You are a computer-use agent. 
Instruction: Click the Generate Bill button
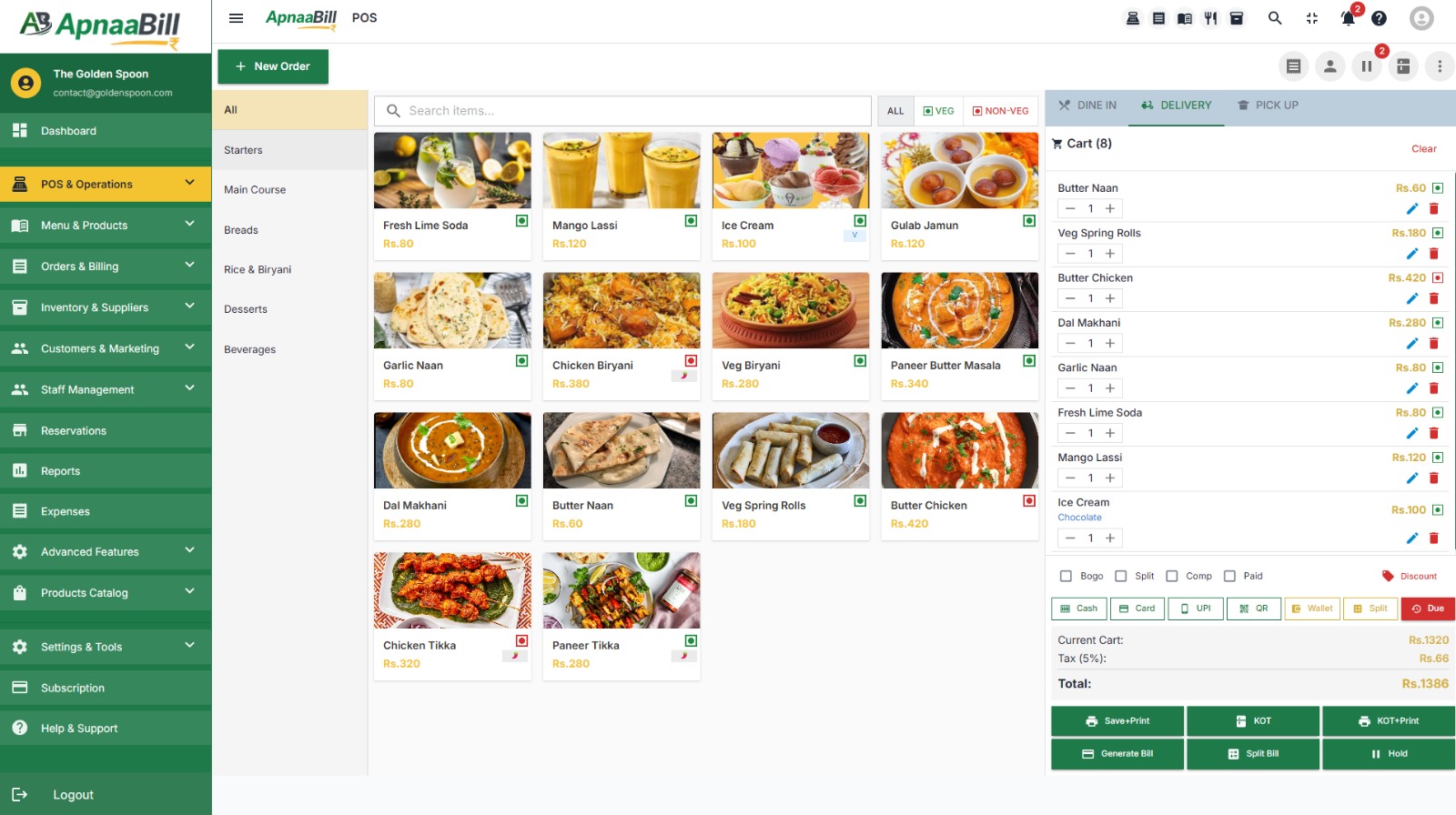click(1117, 754)
